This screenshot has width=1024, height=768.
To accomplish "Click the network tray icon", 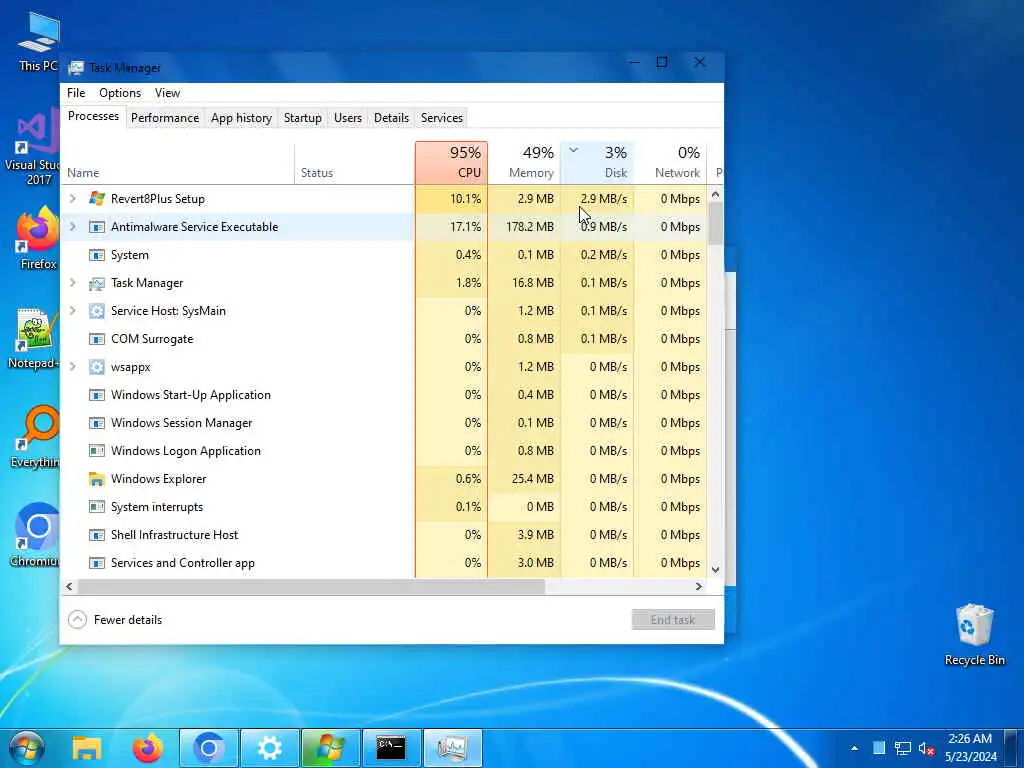I will tap(903, 748).
